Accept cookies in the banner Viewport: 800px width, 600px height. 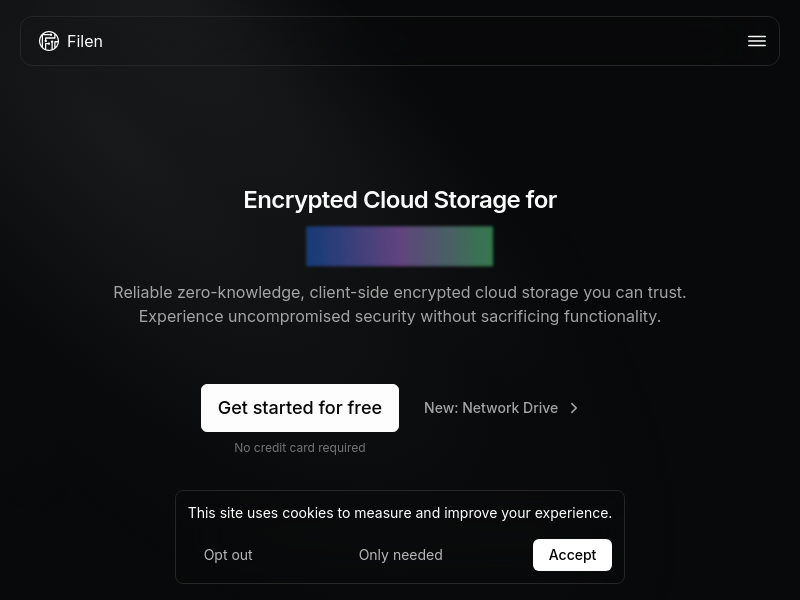tap(572, 555)
